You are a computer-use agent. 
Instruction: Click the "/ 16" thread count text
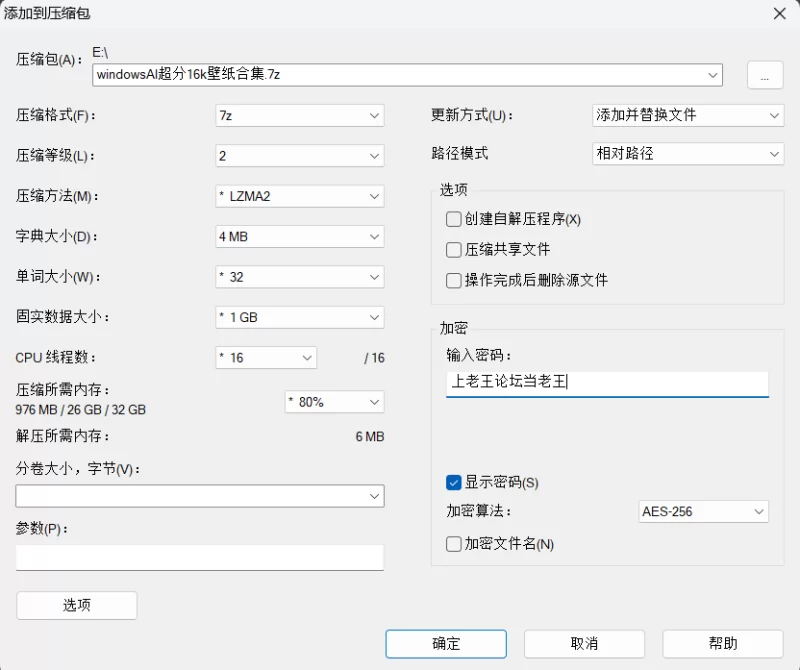click(x=374, y=358)
